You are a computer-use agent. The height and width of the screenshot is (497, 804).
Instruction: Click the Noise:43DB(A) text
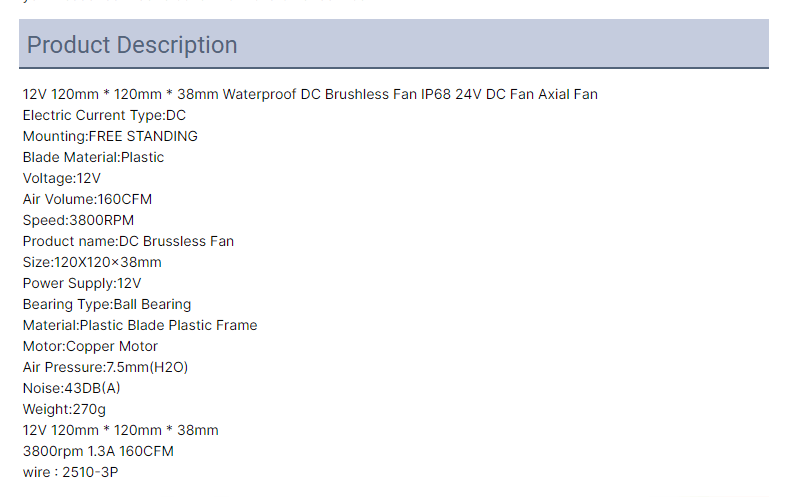71,389
